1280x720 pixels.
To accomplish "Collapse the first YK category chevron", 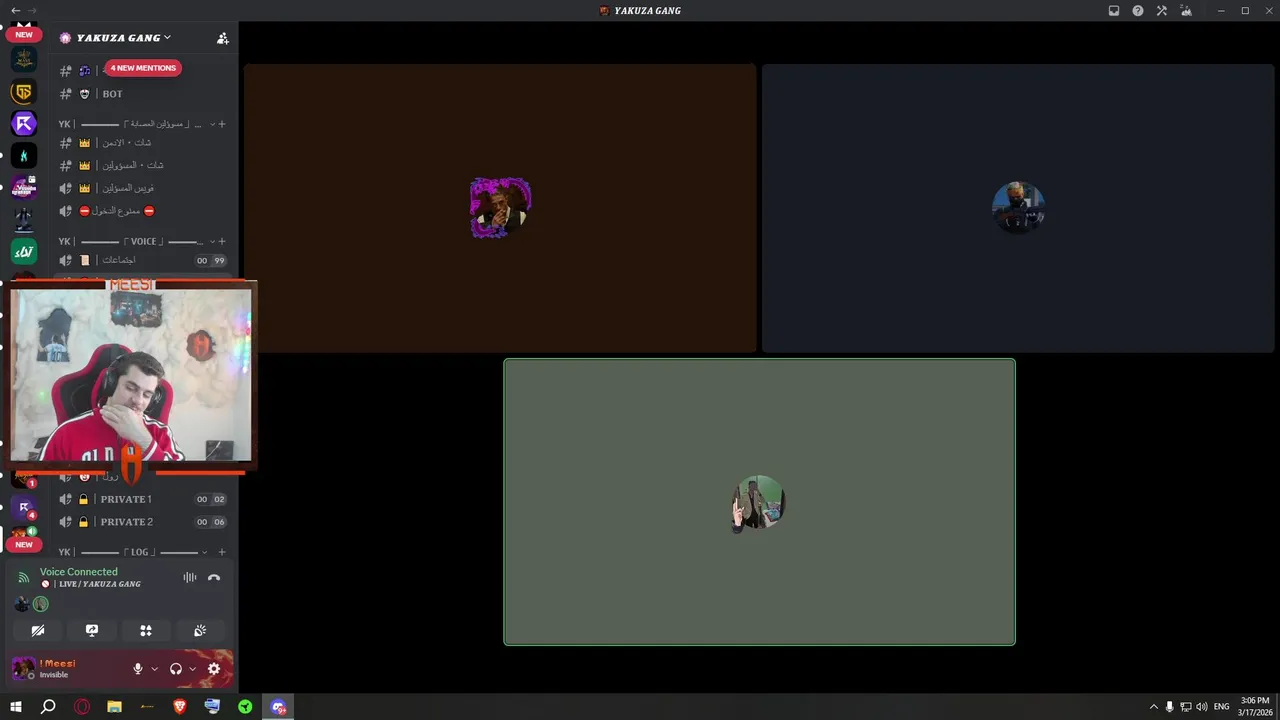I will [211, 124].
